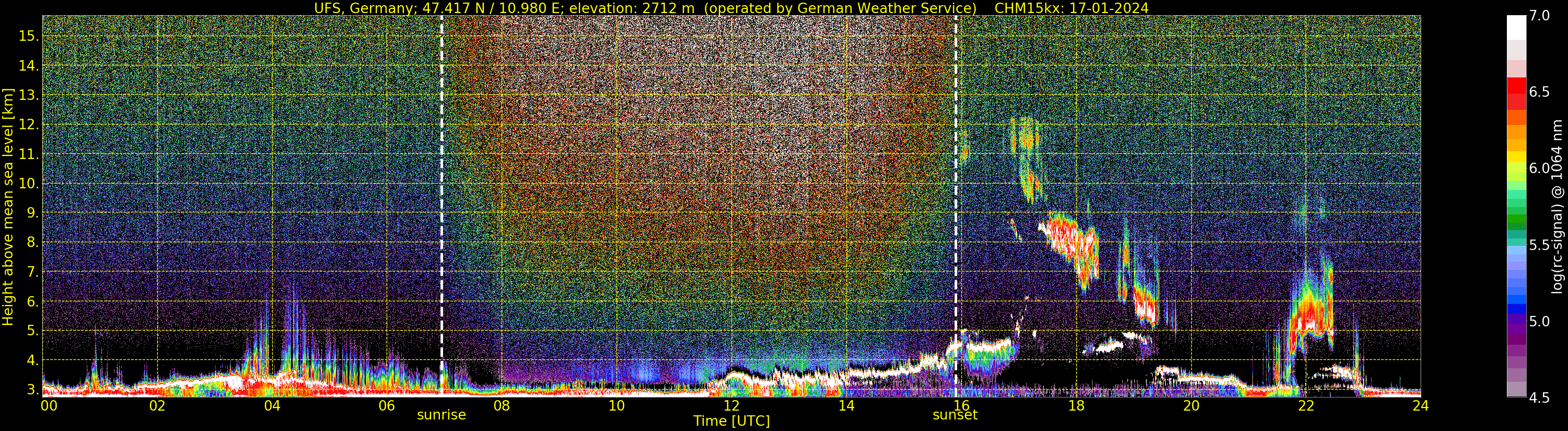
Task: Click the '11.' height tick label
Action: (29, 154)
